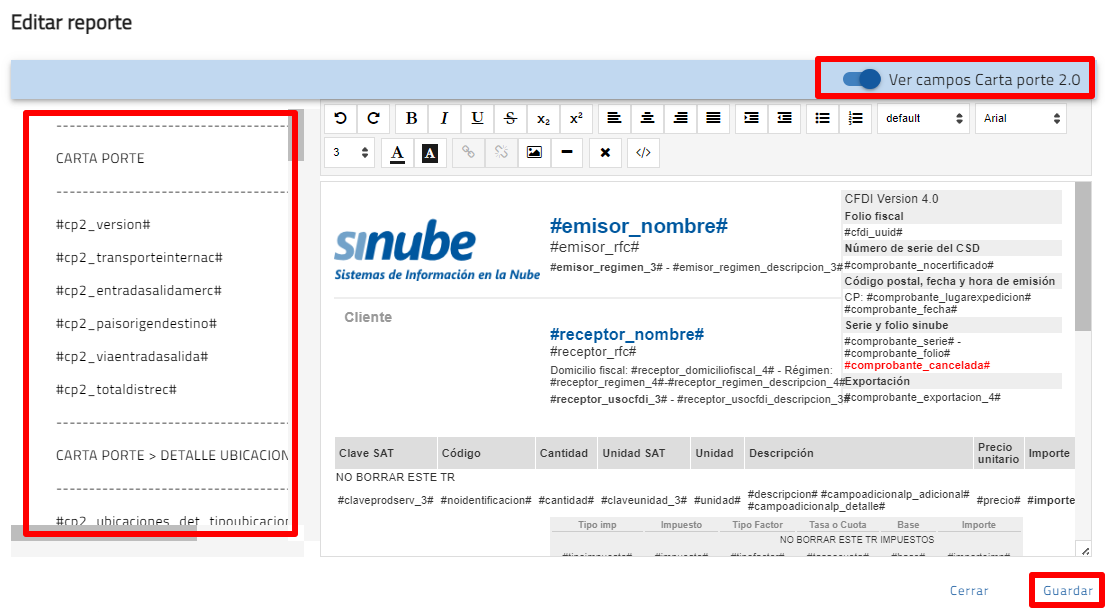Click the Cerrar link

[x=968, y=591]
